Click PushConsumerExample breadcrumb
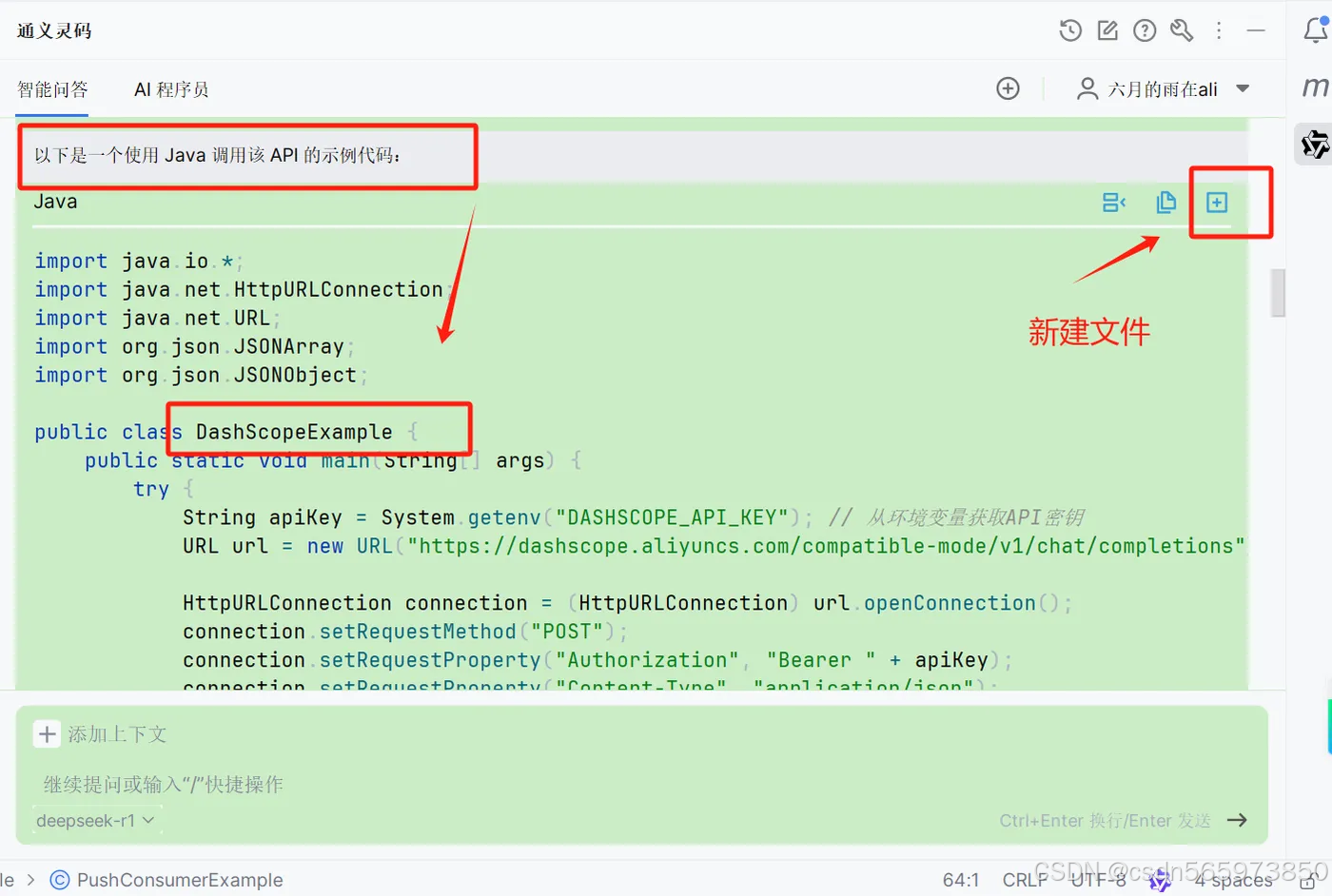The height and width of the screenshot is (896, 1332). (180, 880)
